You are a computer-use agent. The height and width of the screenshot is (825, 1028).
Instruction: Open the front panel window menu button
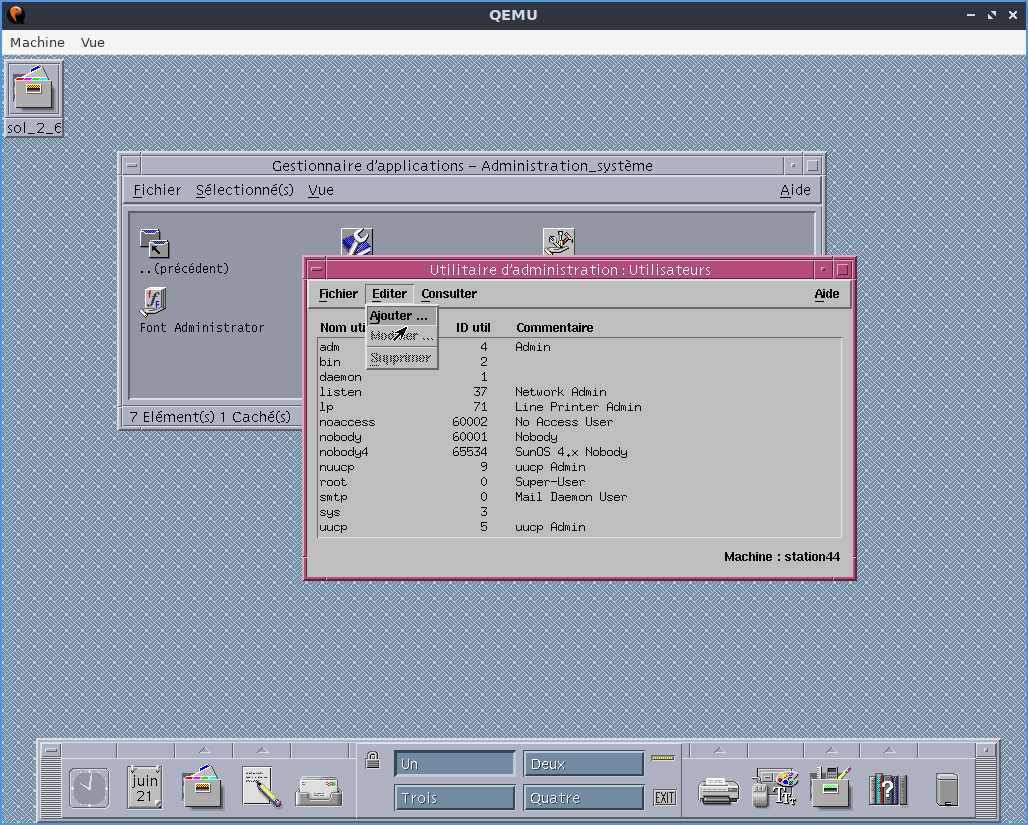(50, 750)
